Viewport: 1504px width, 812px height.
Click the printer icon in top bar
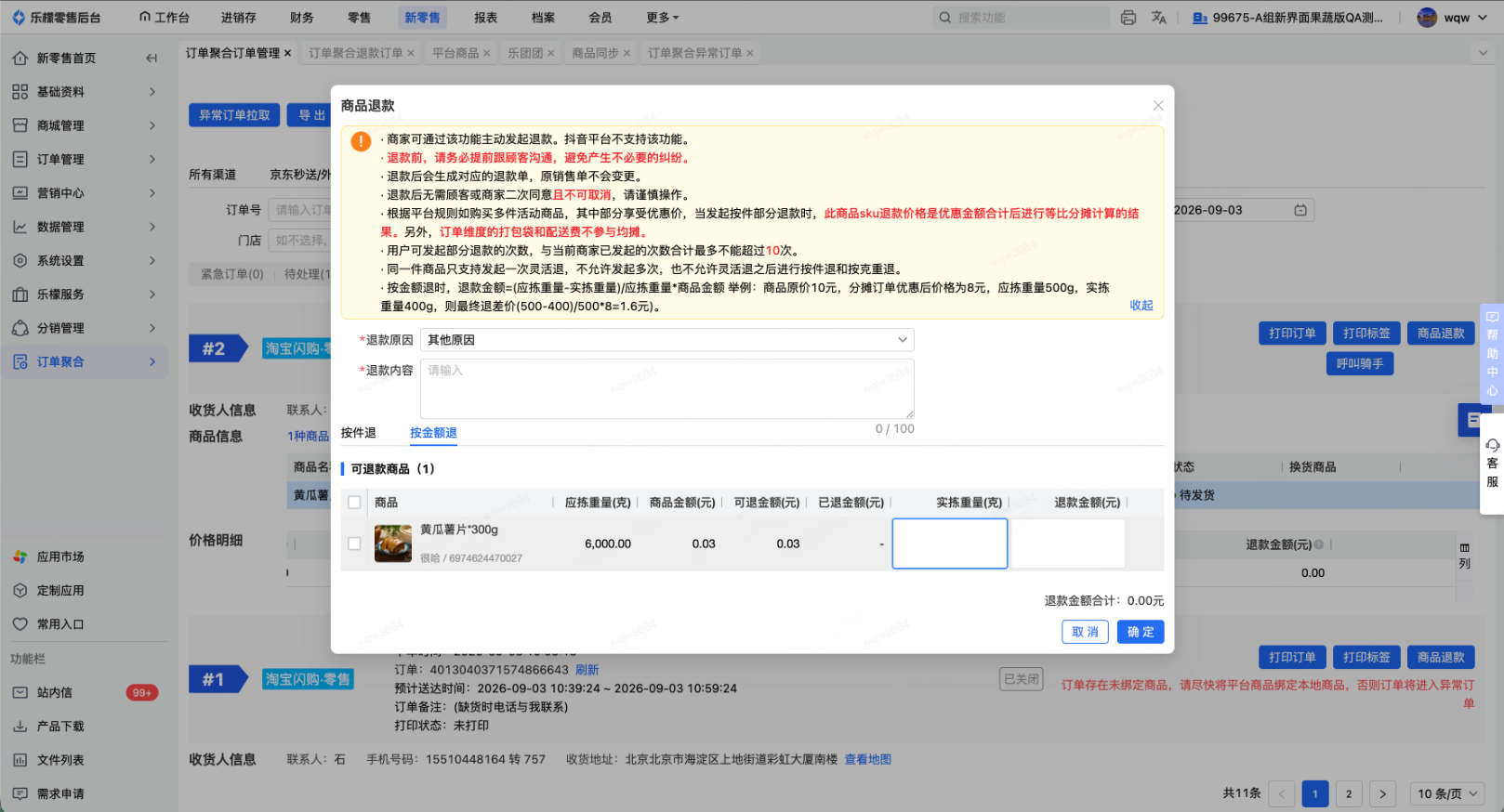coord(1128,17)
